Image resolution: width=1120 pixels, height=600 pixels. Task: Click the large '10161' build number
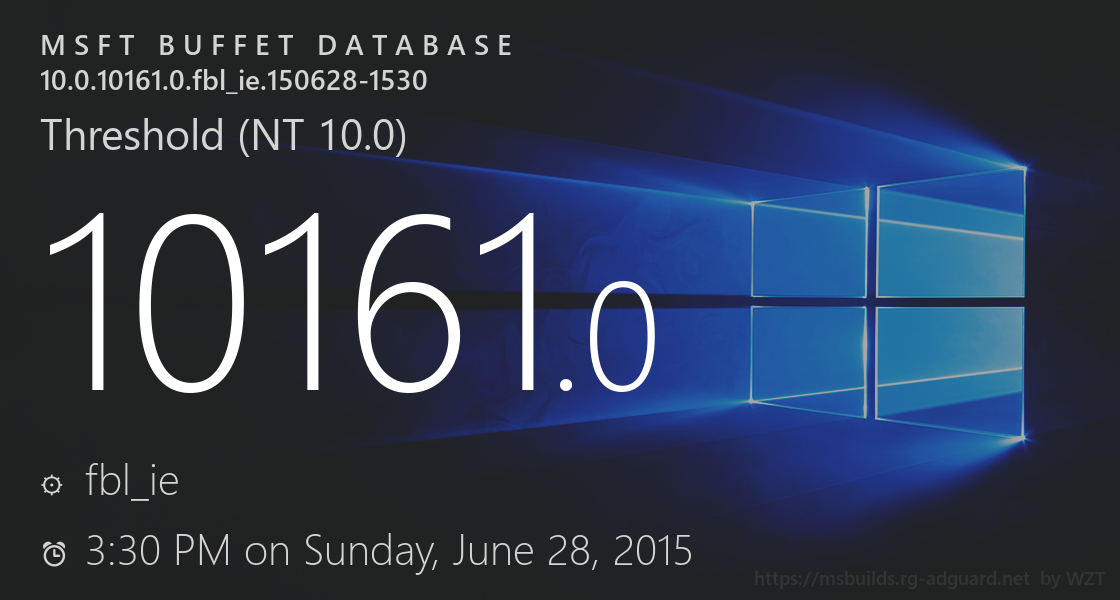293,304
